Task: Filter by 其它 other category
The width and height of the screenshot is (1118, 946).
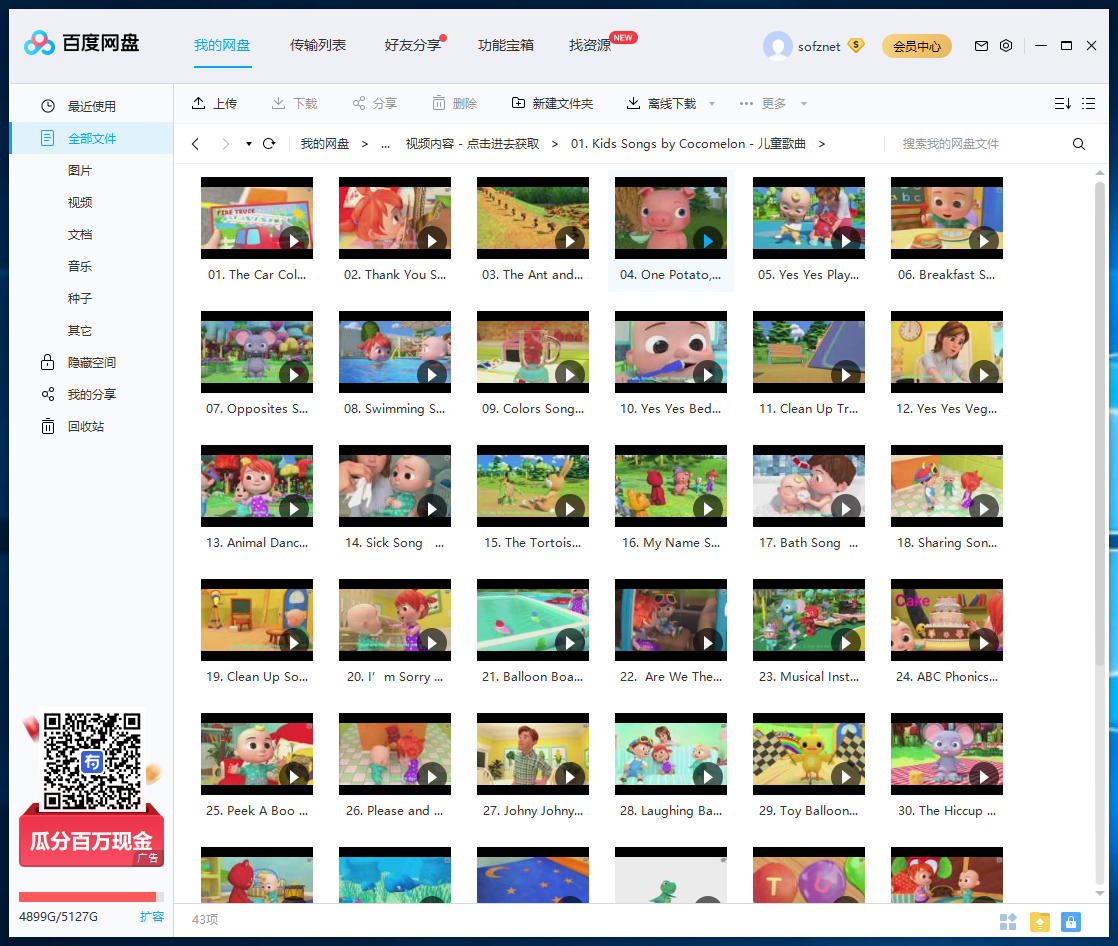Action: tap(80, 331)
